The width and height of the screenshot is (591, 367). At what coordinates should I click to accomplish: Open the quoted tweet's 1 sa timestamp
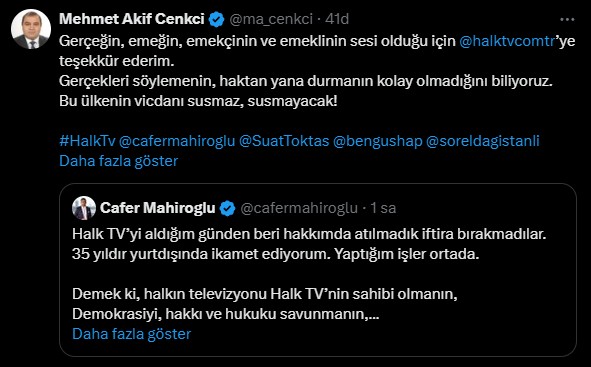point(383,208)
